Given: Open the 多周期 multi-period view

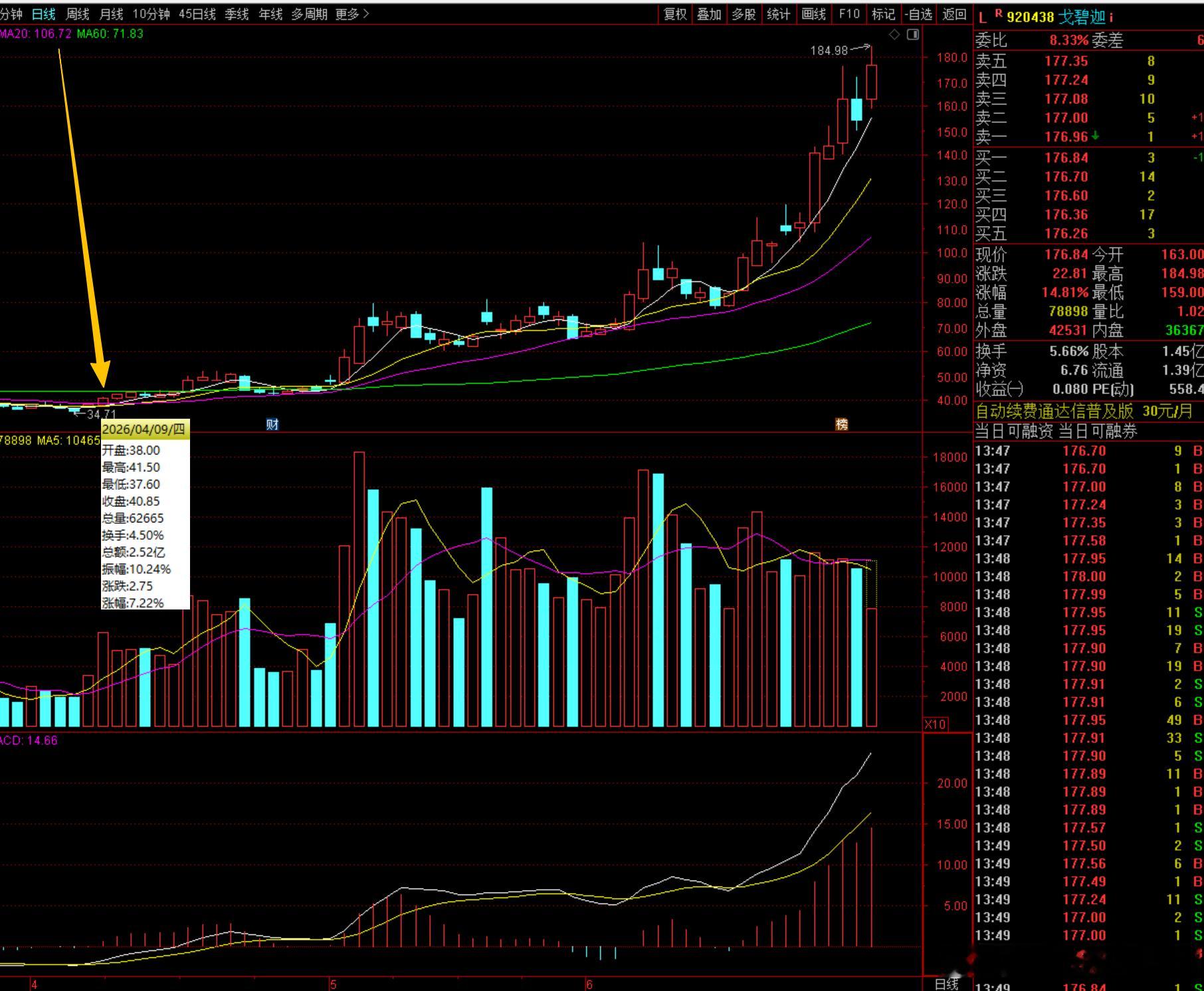Looking at the screenshot, I should [x=309, y=14].
